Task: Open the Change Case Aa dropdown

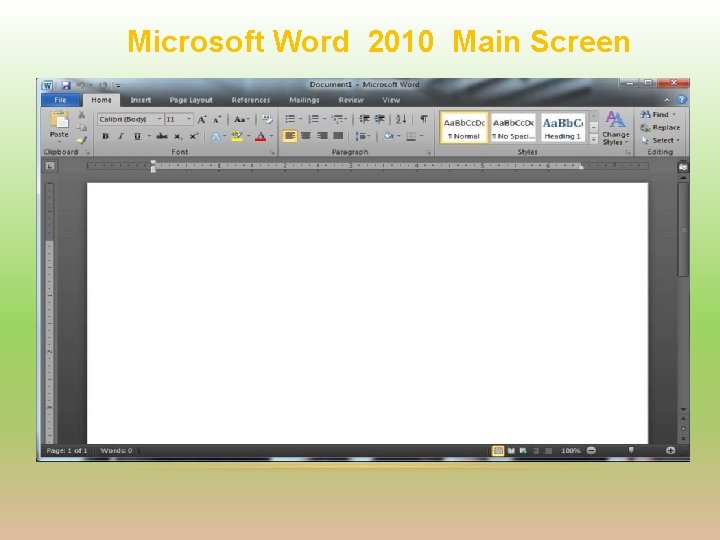Action: point(241,119)
